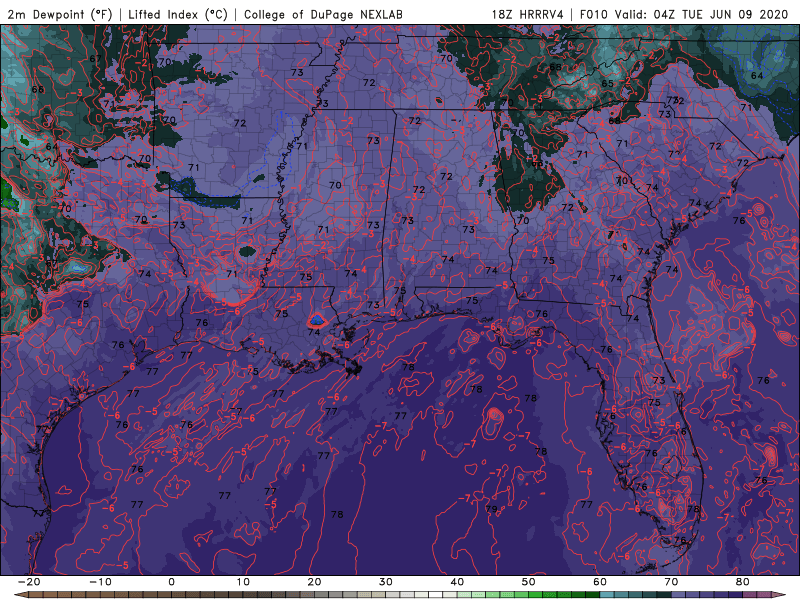Click the "F010" forecast hour text
This screenshot has width=800, height=600.
point(595,14)
